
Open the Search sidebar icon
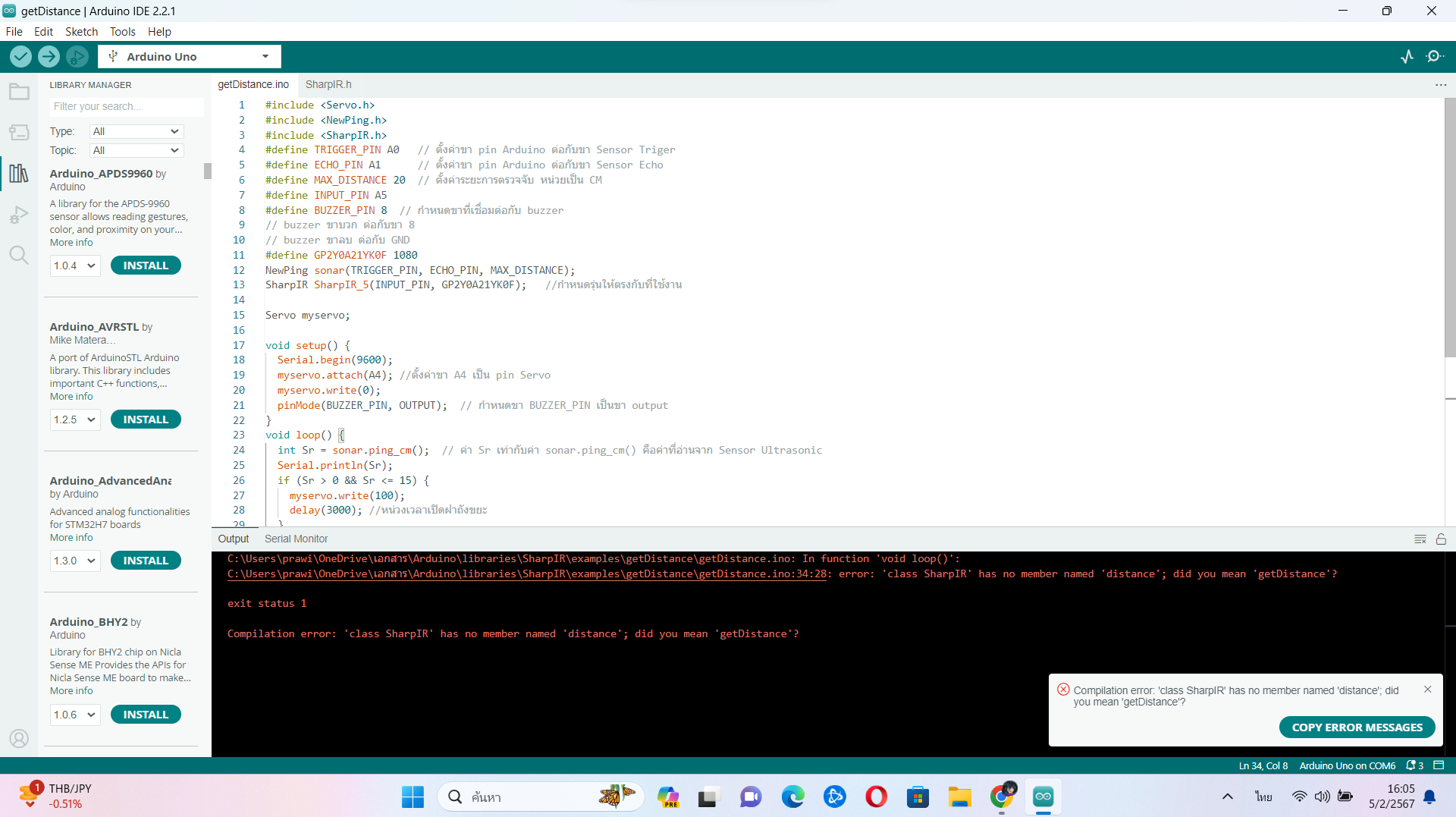pyautogui.click(x=19, y=255)
